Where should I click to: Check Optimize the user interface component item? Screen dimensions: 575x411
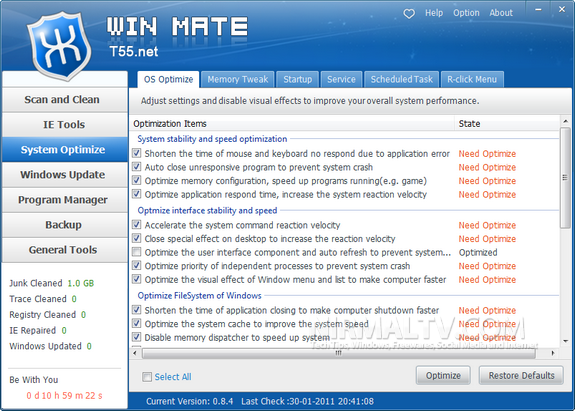tap(136, 252)
